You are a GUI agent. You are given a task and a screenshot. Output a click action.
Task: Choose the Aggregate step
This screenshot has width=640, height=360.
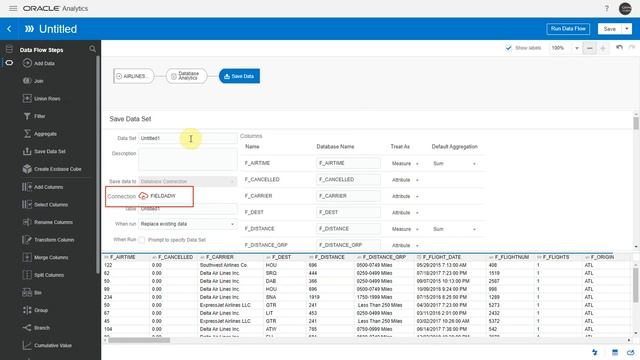[x=40, y=133]
